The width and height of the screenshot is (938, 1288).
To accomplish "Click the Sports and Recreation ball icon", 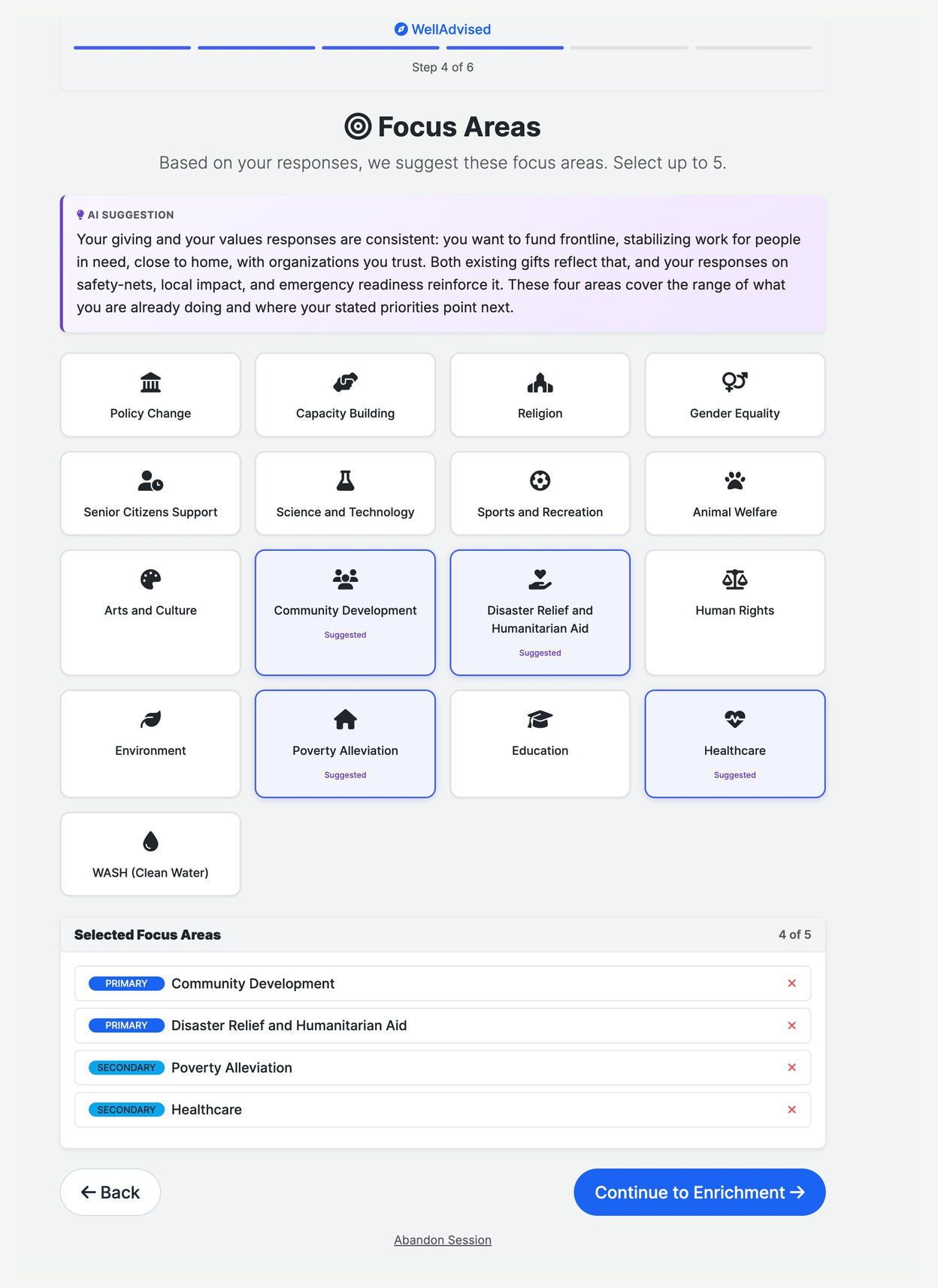I will pos(540,481).
